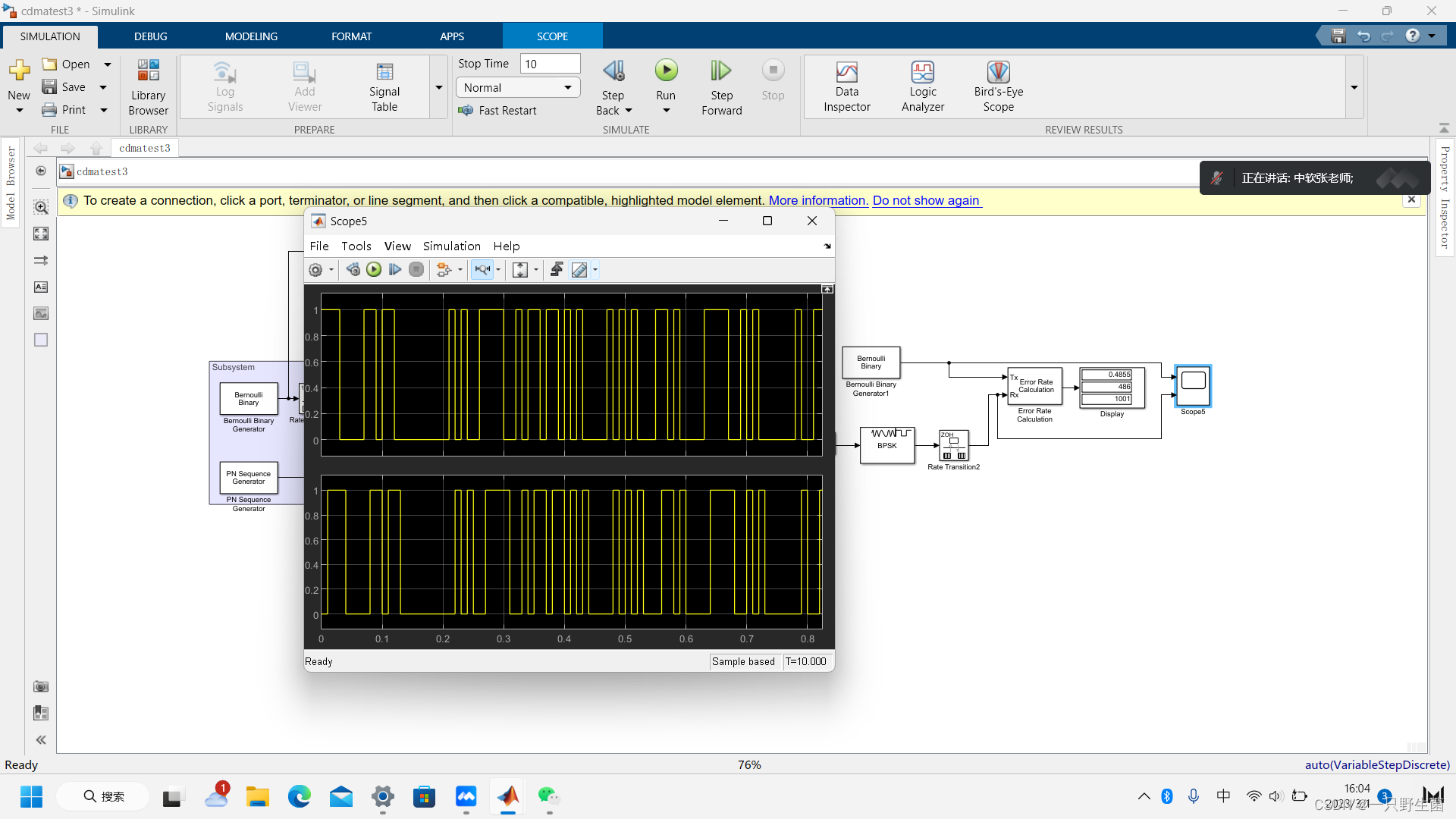This screenshot has width=1456, height=819.
Task: Click Bird's-Eye Scope icon
Action: pyautogui.click(x=998, y=86)
